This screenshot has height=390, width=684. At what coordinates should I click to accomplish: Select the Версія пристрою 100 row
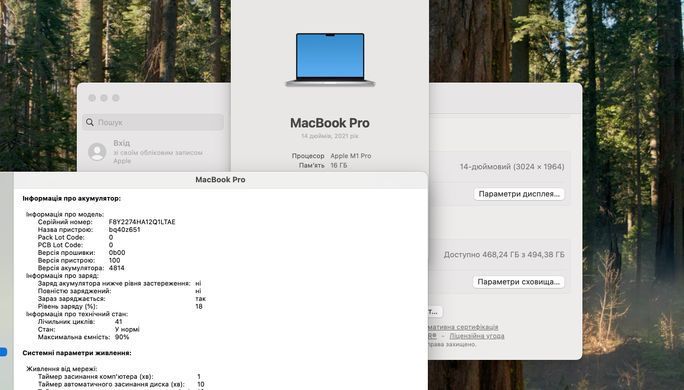[79, 260]
